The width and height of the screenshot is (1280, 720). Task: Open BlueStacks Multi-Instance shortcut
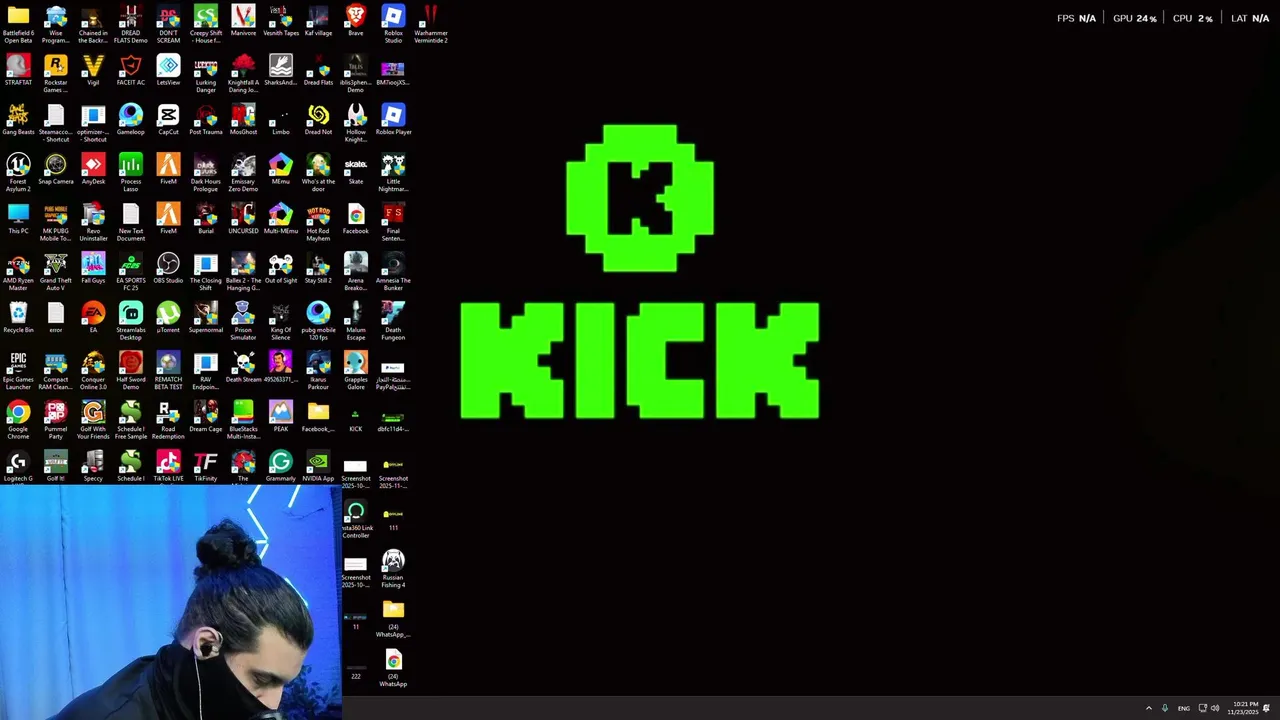(x=243, y=420)
